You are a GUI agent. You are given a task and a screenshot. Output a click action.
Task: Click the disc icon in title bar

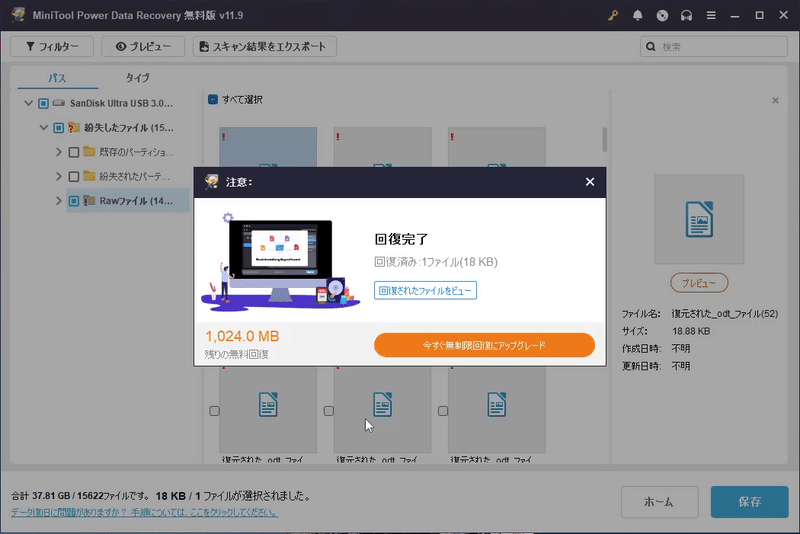pyautogui.click(x=662, y=15)
